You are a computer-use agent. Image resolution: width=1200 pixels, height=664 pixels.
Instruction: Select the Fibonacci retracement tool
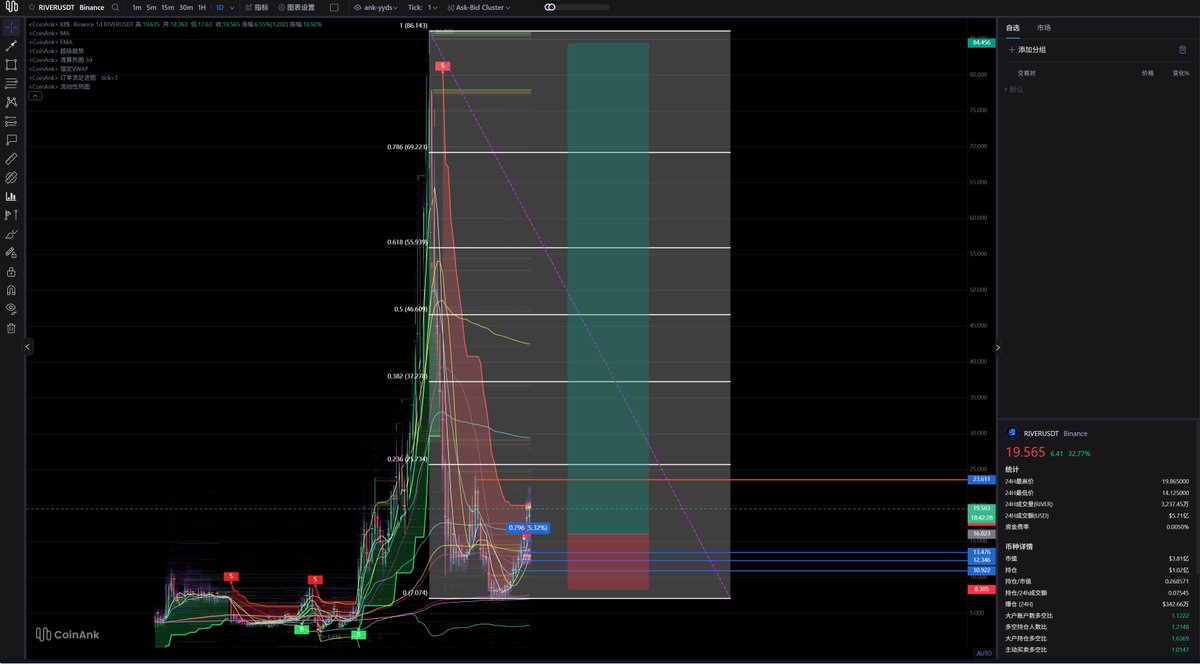point(11,121)
